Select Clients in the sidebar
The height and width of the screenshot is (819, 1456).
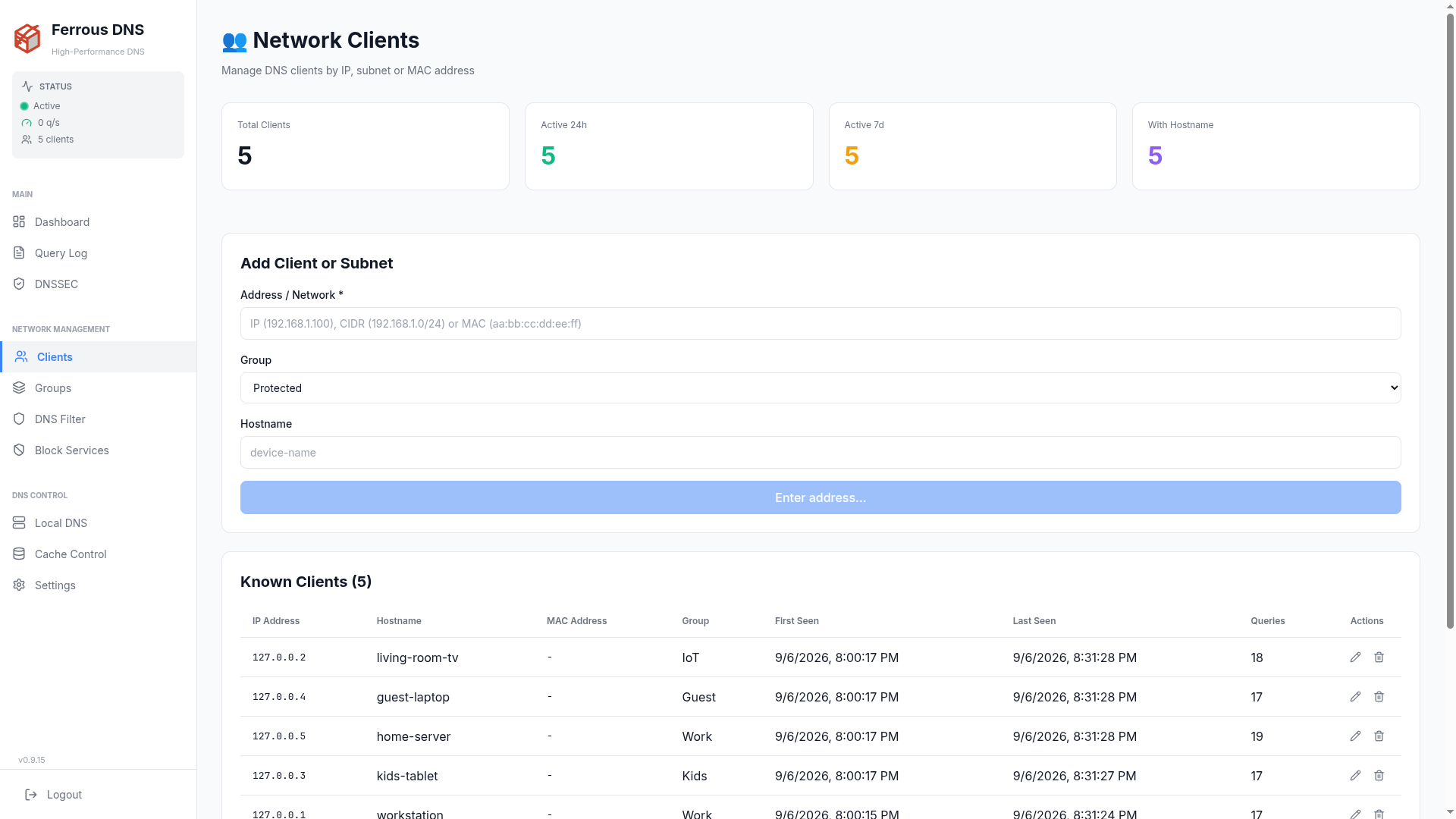point(98,357)
